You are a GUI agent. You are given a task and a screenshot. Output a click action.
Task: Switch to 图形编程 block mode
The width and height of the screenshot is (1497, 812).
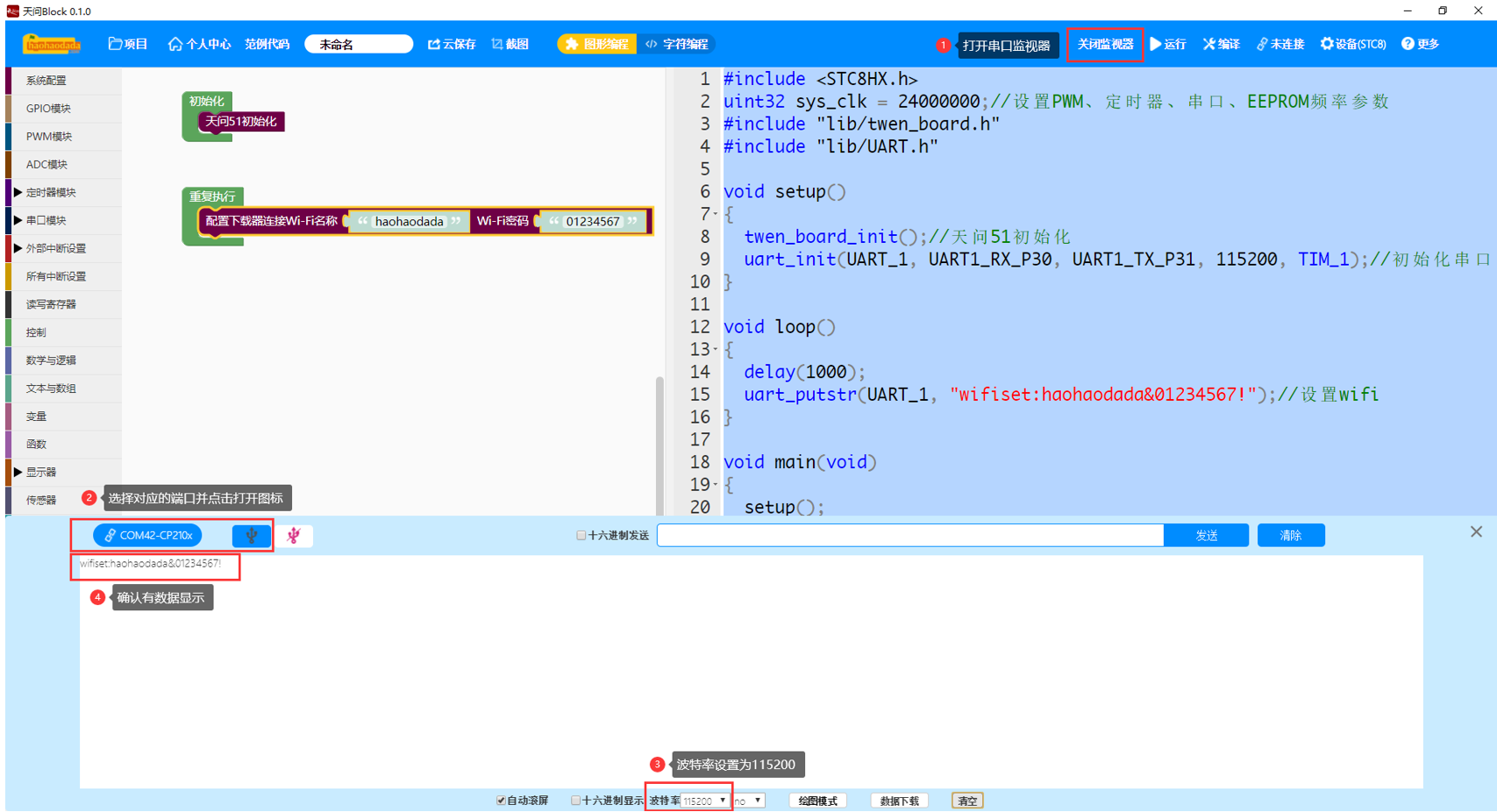(x=597, y=44)
